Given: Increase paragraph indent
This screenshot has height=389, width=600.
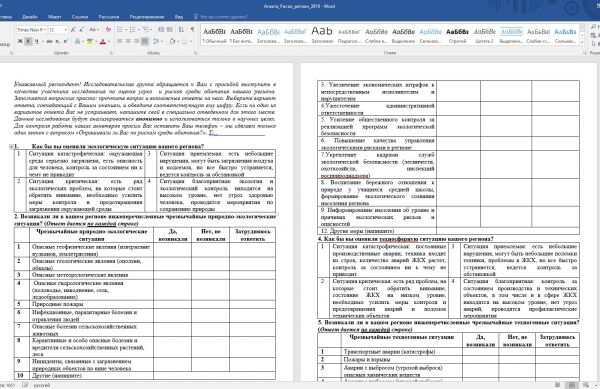Looking at the screenshot, I should pos(170,29).
